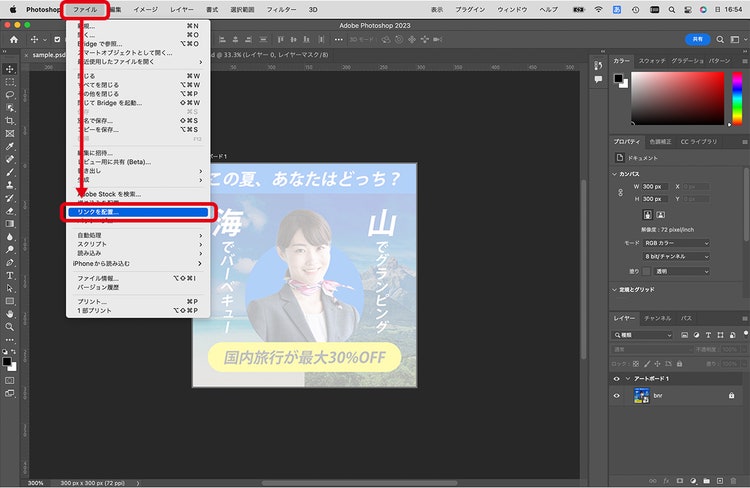
Task: Hide the アートボード 1 layer group
Action: pyautogui.click(x=617, y=379)
